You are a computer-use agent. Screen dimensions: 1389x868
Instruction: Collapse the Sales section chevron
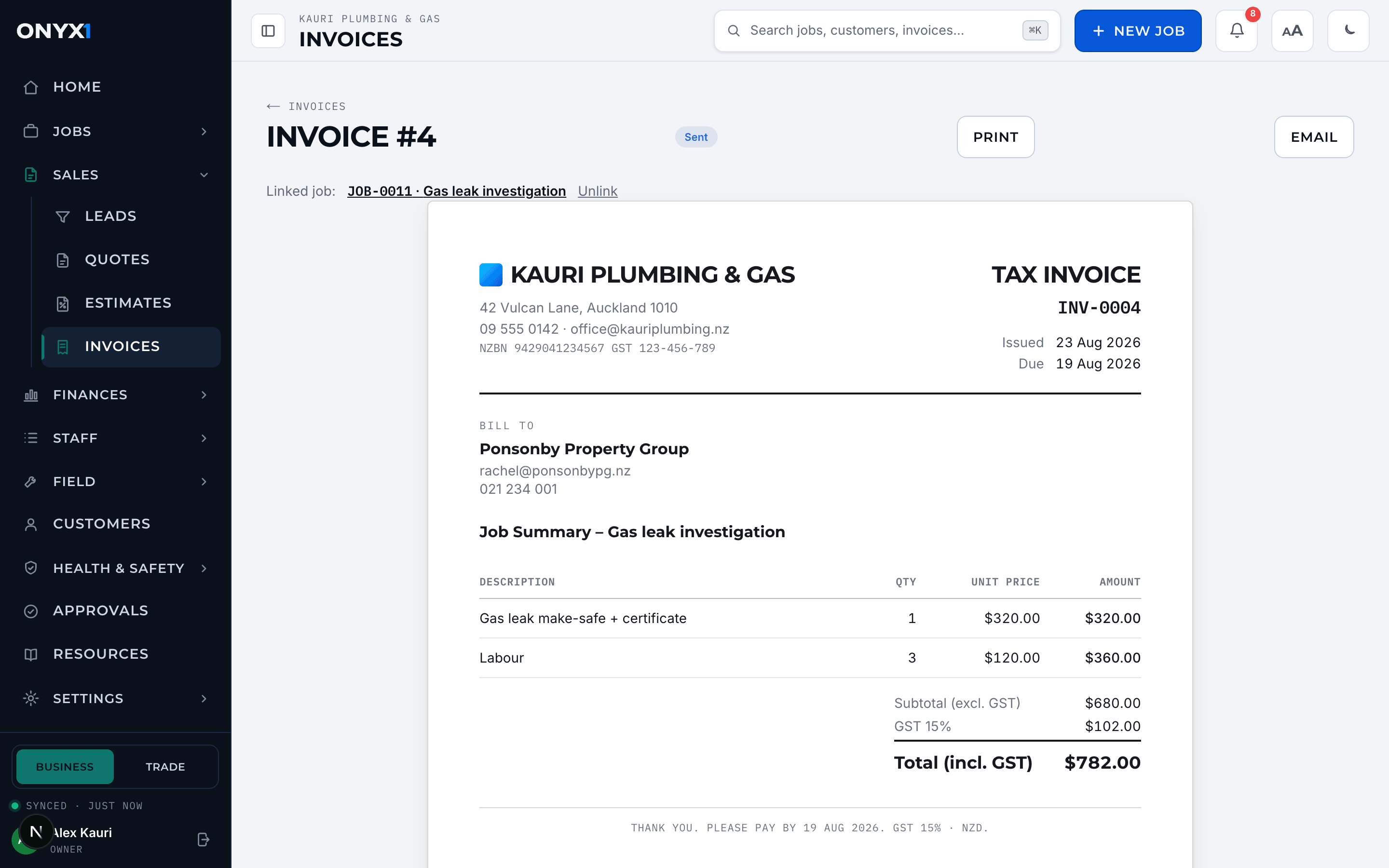click(x=204, y=175)
